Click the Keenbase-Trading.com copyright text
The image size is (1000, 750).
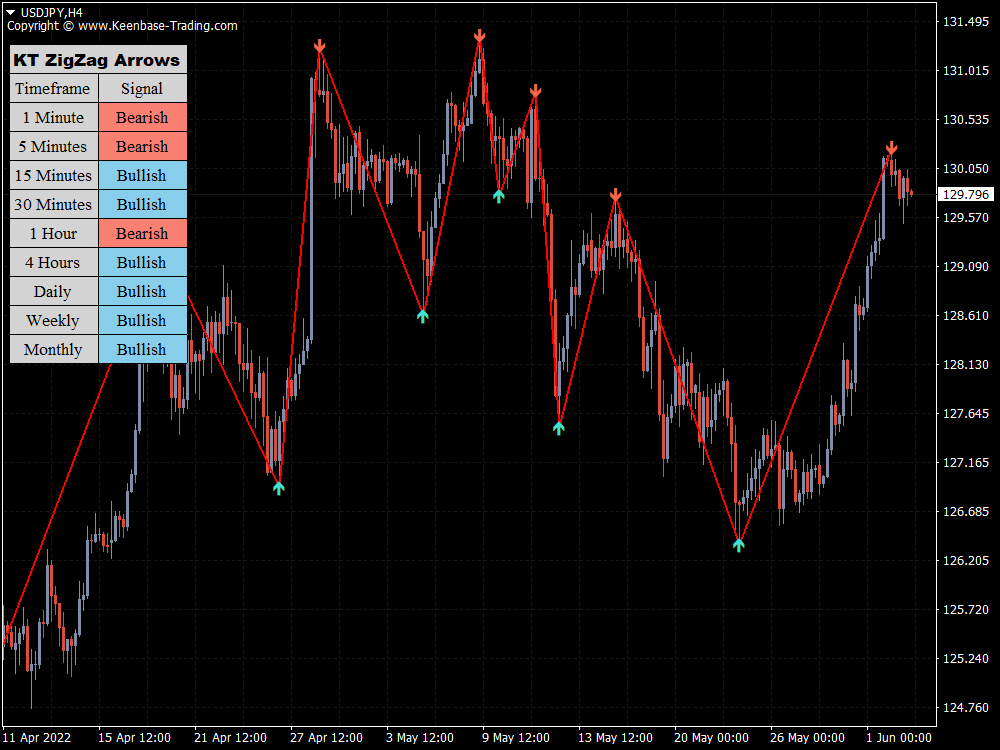coord(122,26)
